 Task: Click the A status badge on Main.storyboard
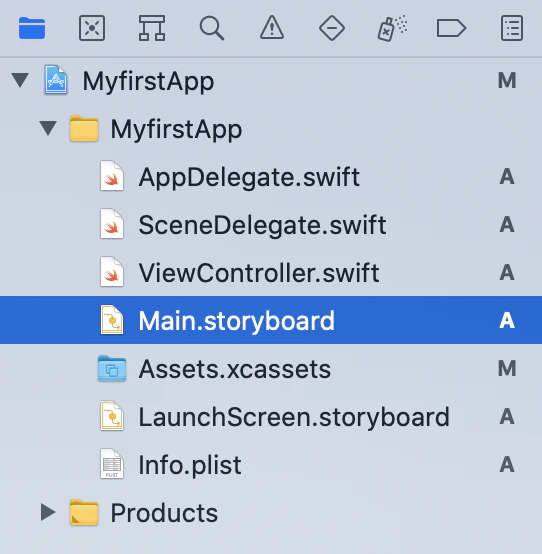pos(507,321)
